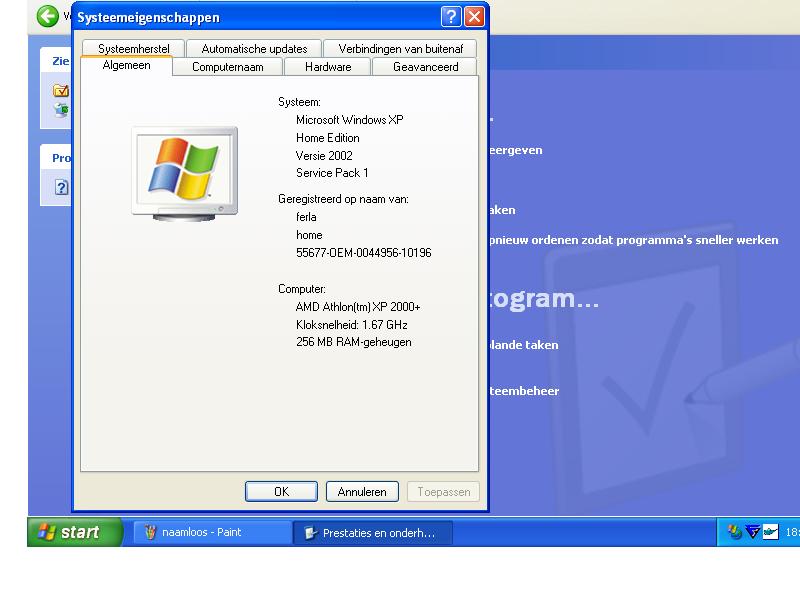800x600 pixels.
Task: Click the Prestaties en onderhoud folder icon in taskbar
Action: click(310, 533)
